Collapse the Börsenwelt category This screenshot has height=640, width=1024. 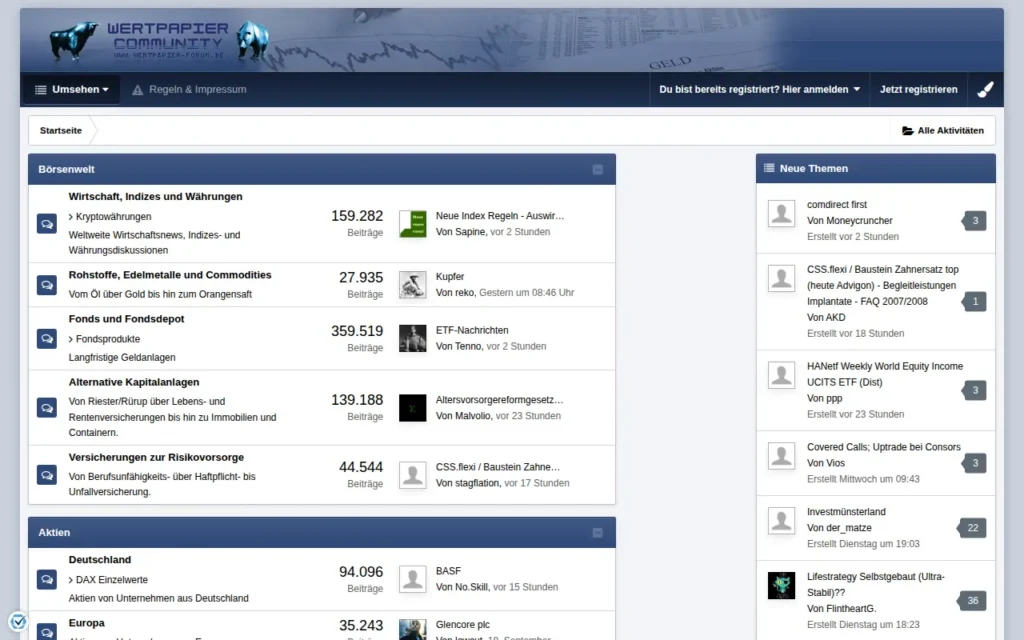[597, 170]
